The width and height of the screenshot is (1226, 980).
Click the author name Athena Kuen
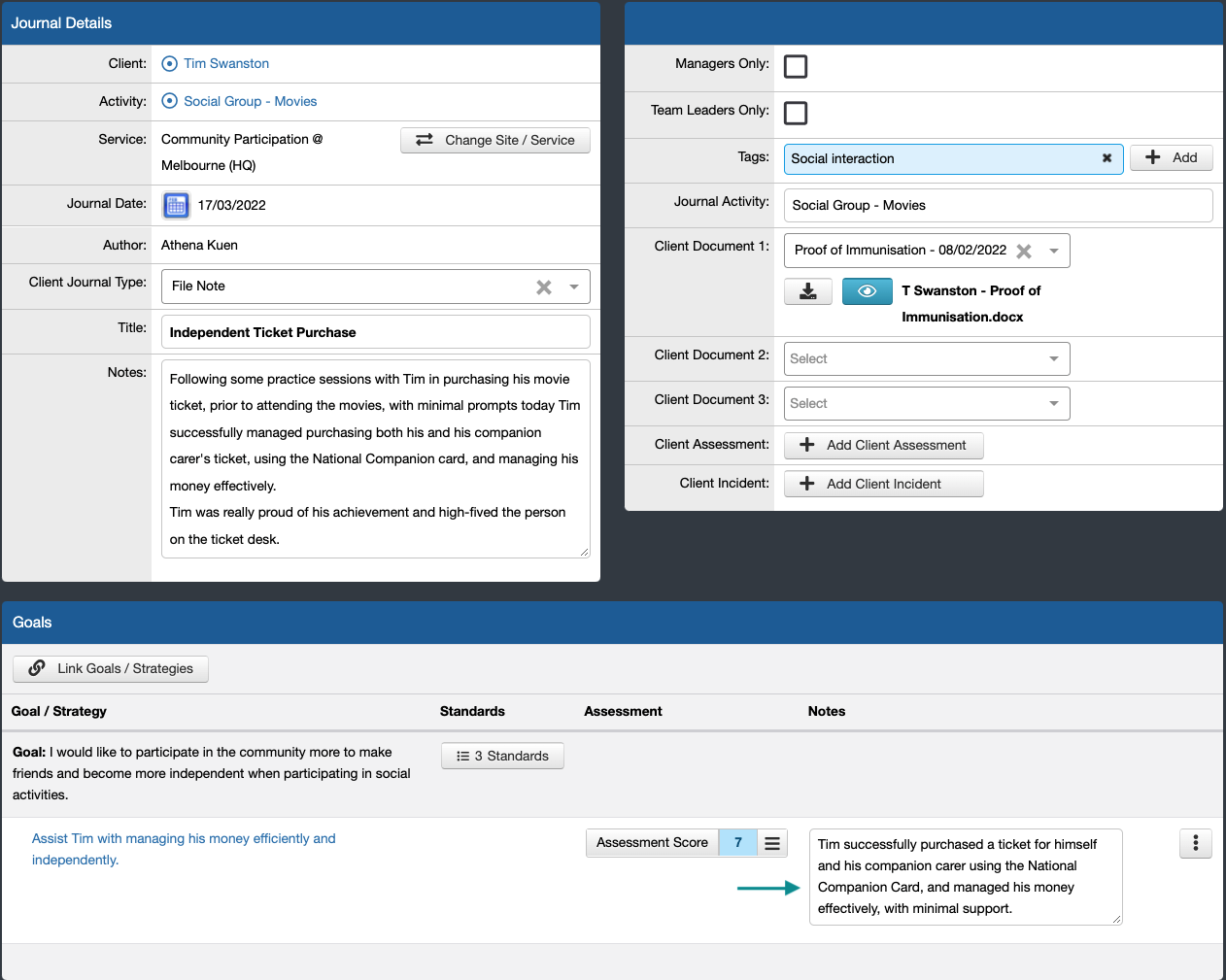tap(199, 245)
